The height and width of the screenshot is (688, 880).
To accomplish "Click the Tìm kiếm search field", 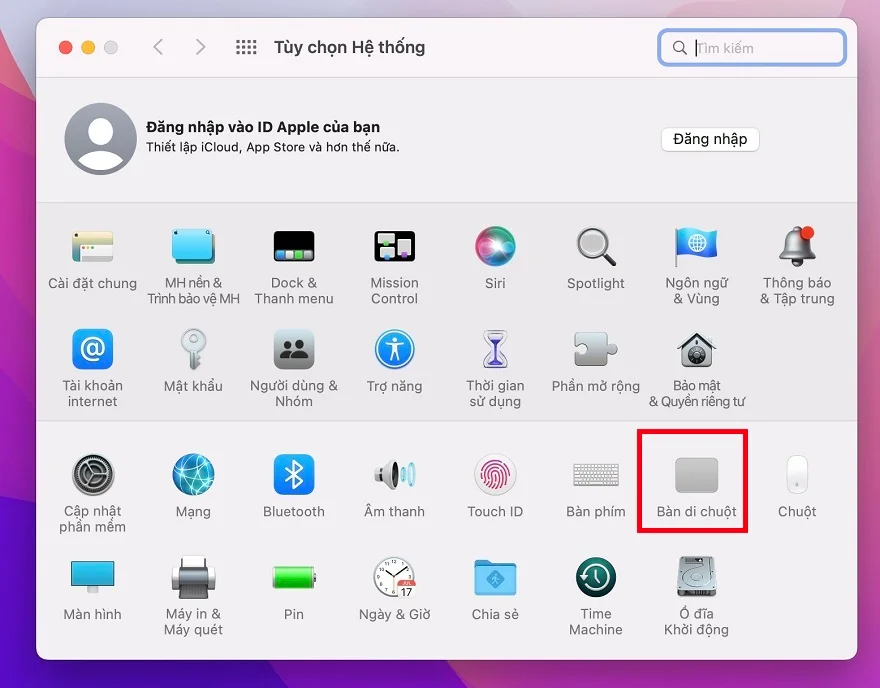I will tap(751, 47).
